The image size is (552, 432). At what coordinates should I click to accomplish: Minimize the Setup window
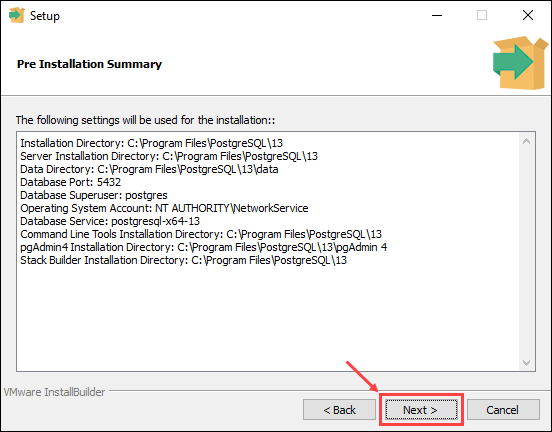(437, 15)
